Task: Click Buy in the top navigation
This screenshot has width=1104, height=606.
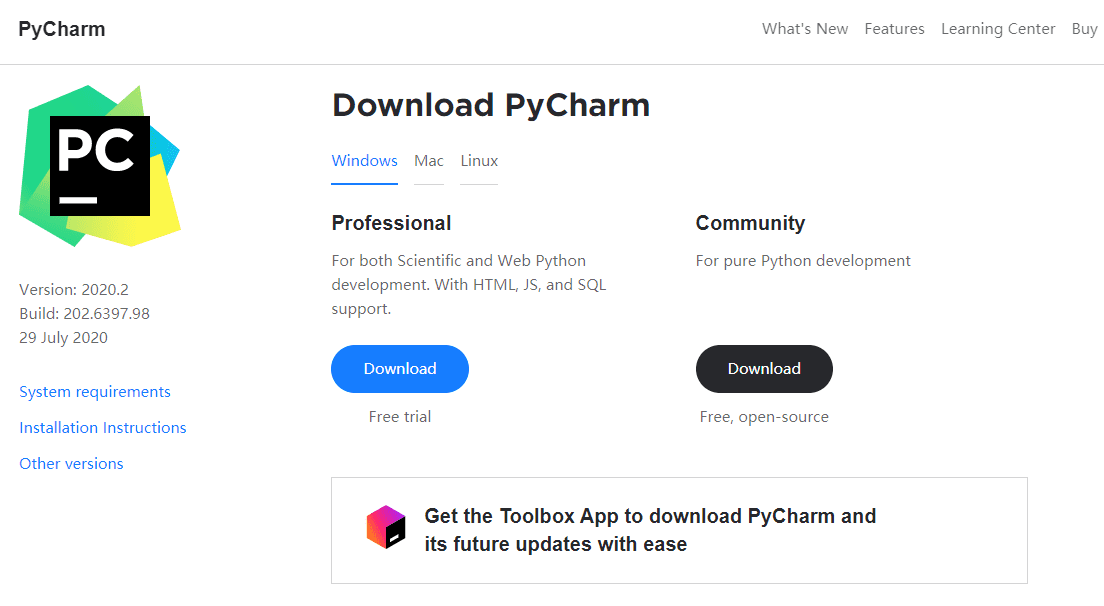Action: tap(1084, 29)
